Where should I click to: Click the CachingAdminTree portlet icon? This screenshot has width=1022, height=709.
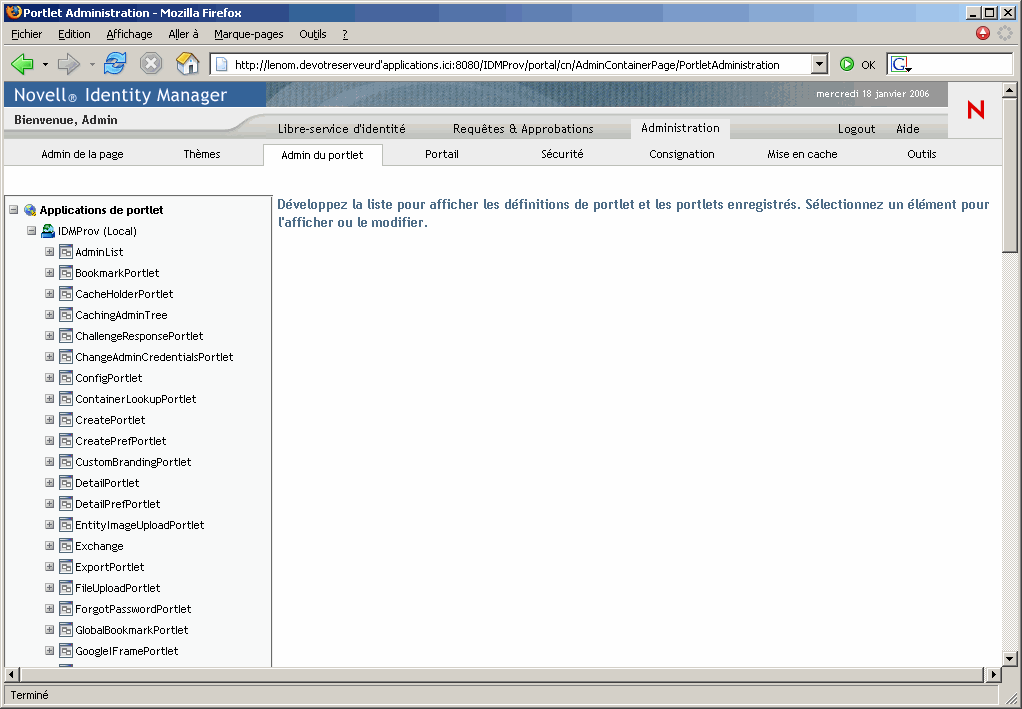(x=65, y=315)
